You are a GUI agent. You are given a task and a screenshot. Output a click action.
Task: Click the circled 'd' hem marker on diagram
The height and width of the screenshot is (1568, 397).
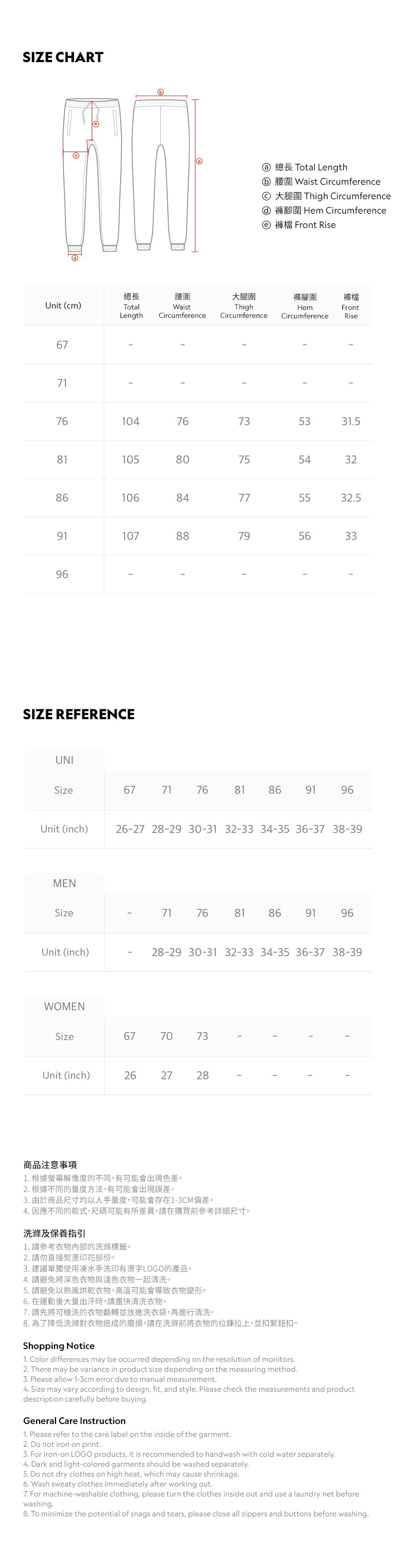click(x=75, y=258)
